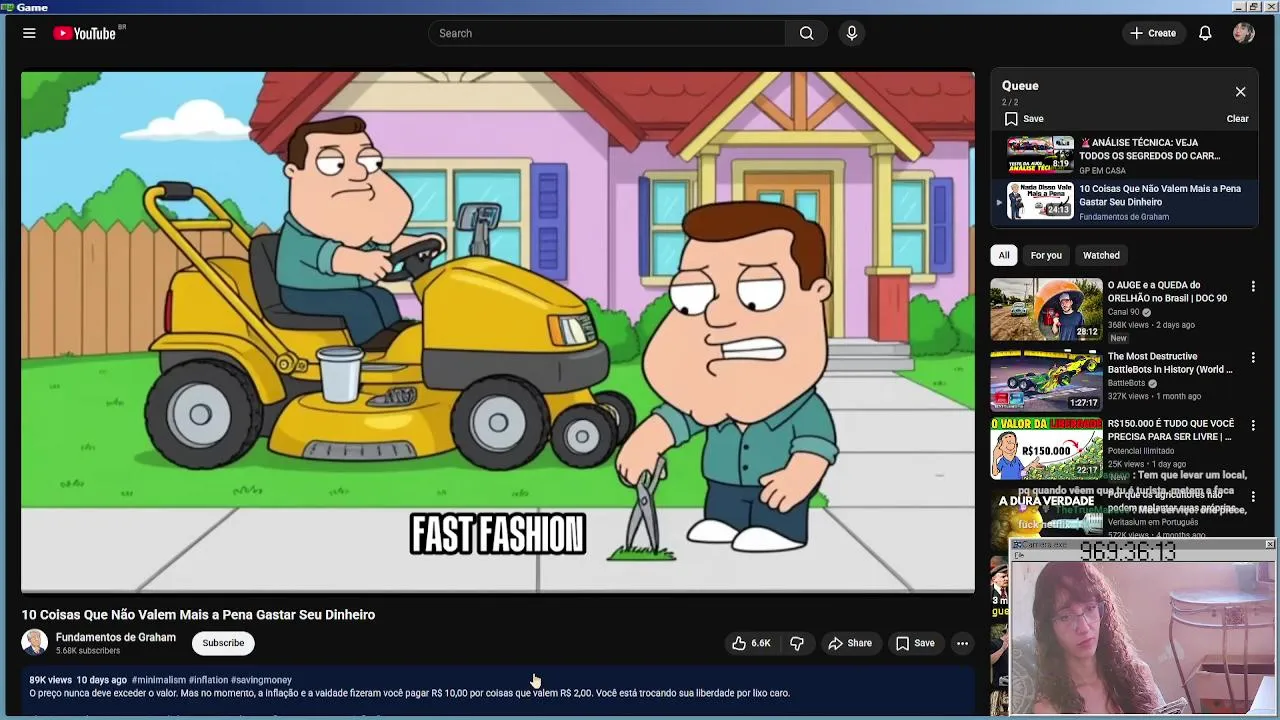Open Fundamentos de Graham channel avatar
1280x720 pixels.
click(35, 642)
